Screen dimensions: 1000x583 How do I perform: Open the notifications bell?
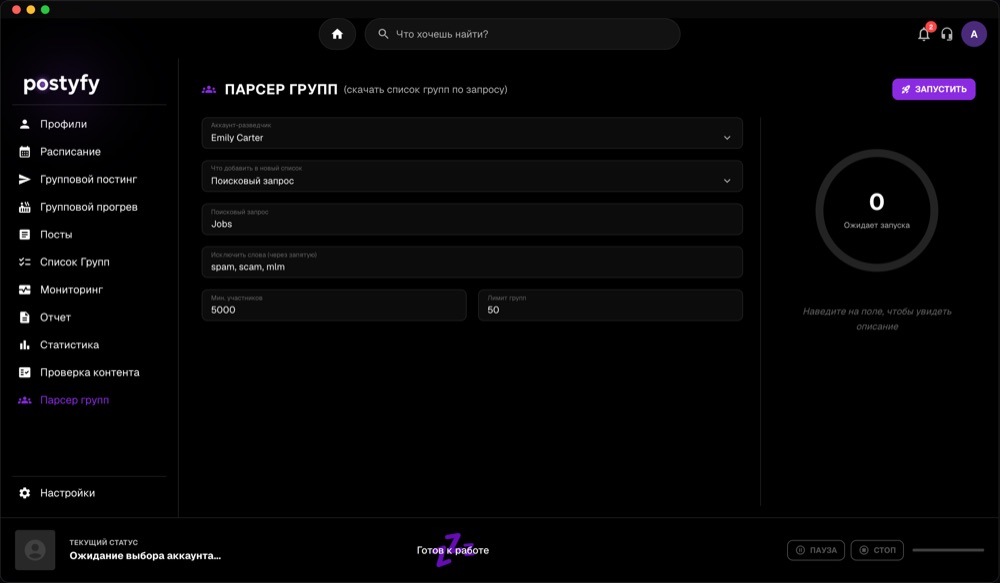tap(923, 34)
